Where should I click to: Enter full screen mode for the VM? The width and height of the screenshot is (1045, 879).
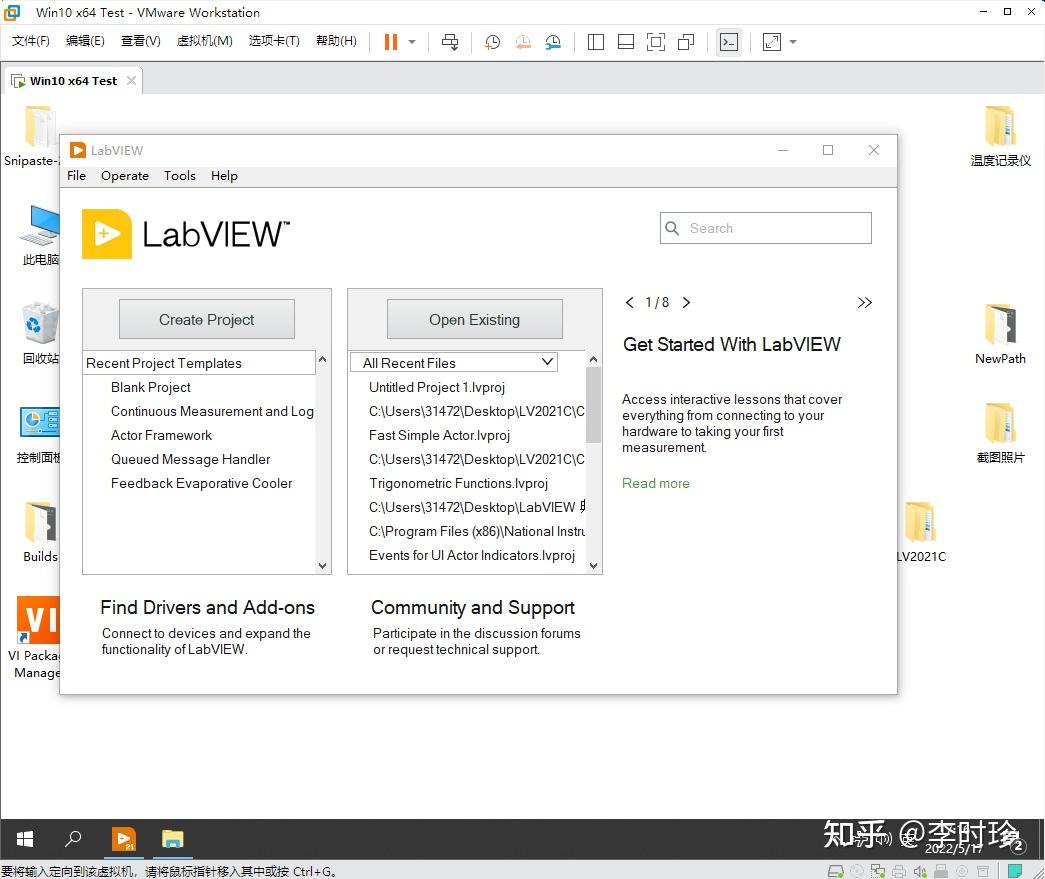(x=655, y=42)
